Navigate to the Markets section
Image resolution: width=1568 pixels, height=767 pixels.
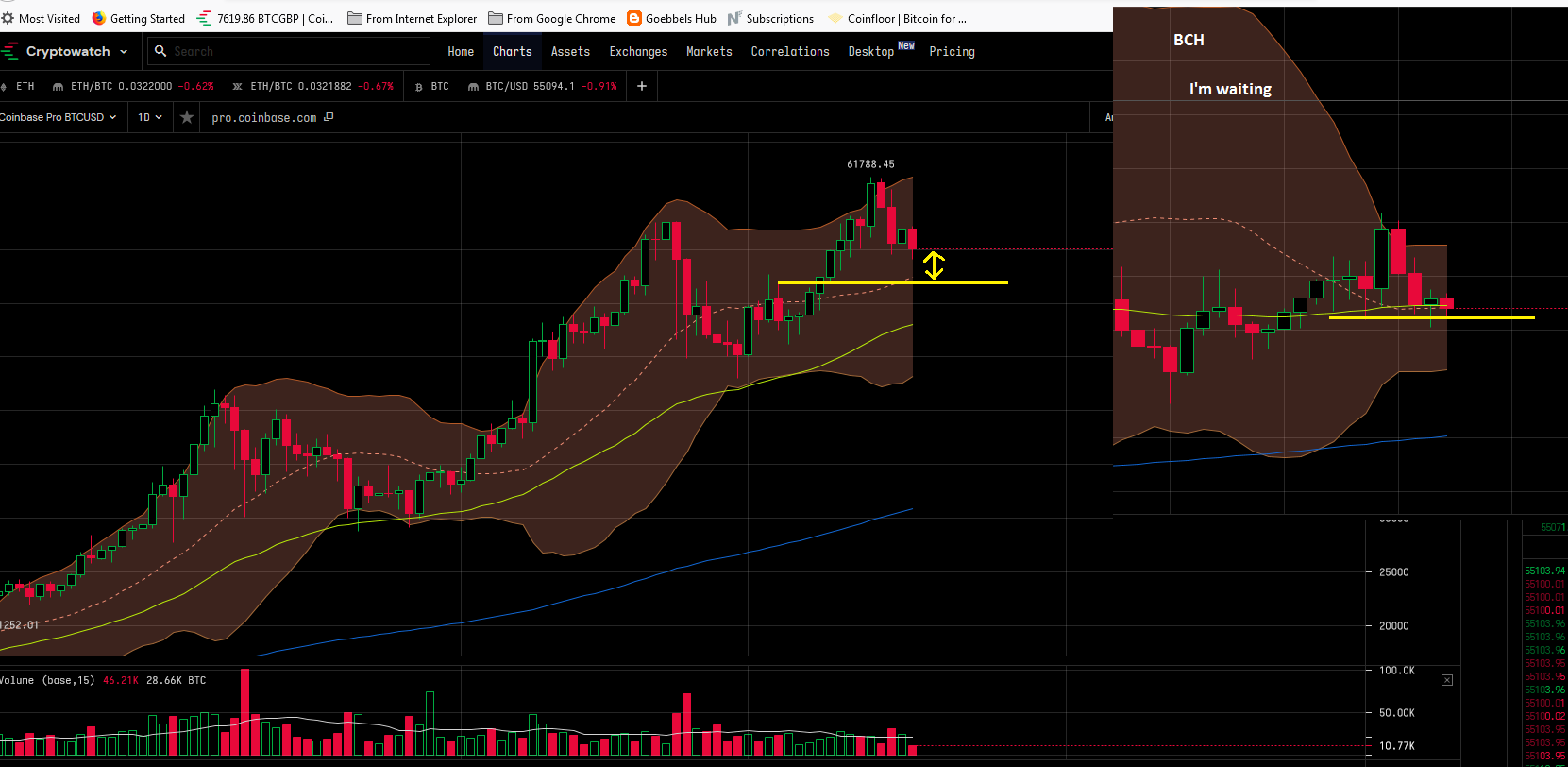(709, 51)
